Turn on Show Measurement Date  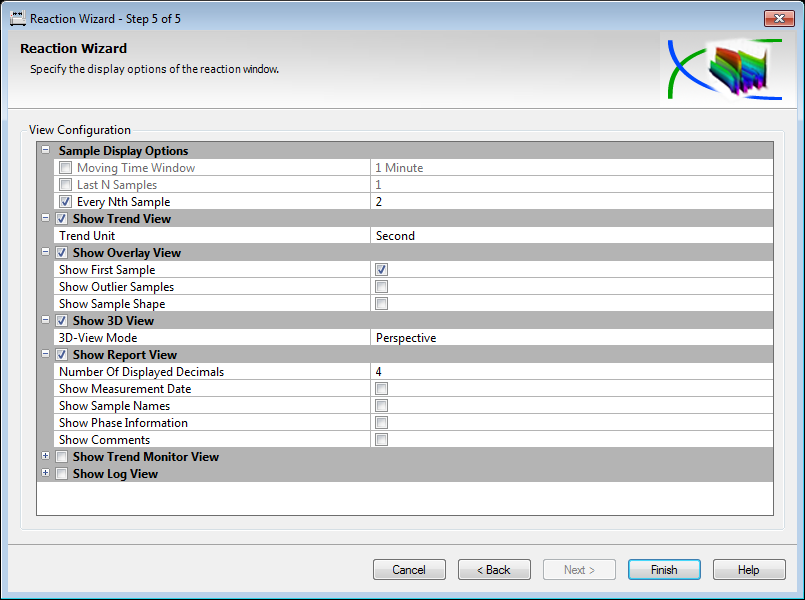tap(381, 389)
